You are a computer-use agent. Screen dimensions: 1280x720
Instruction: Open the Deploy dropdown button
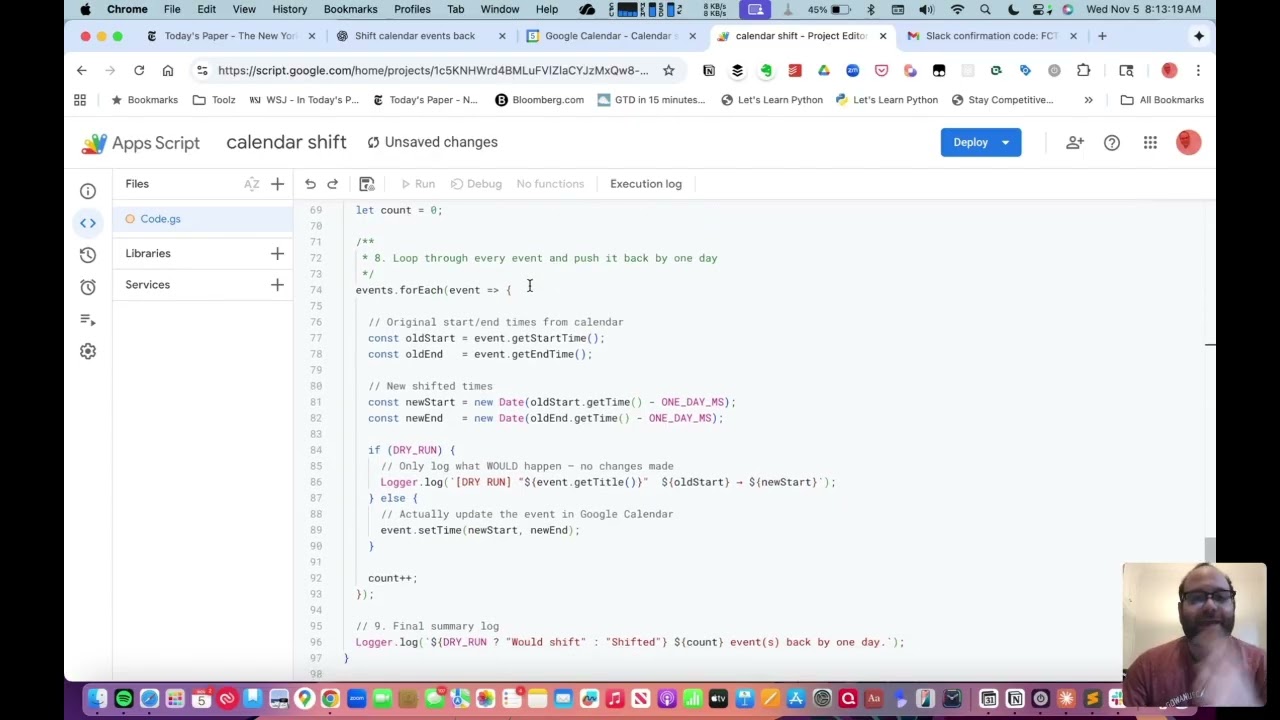980,142
